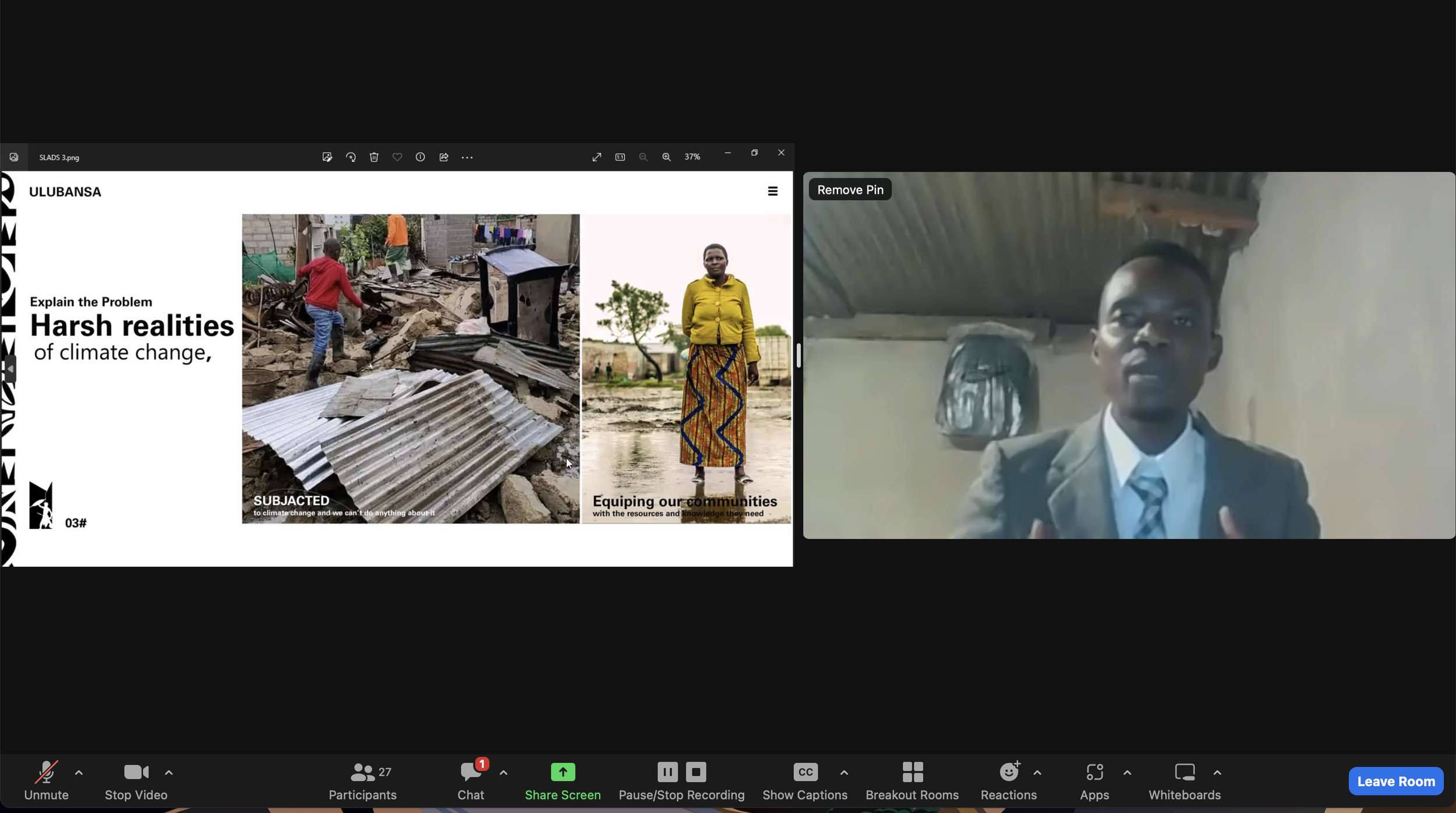Click edit image icon in photo viewer
The height and width of the screenshot is (813, 1456).
click(327, 157)
